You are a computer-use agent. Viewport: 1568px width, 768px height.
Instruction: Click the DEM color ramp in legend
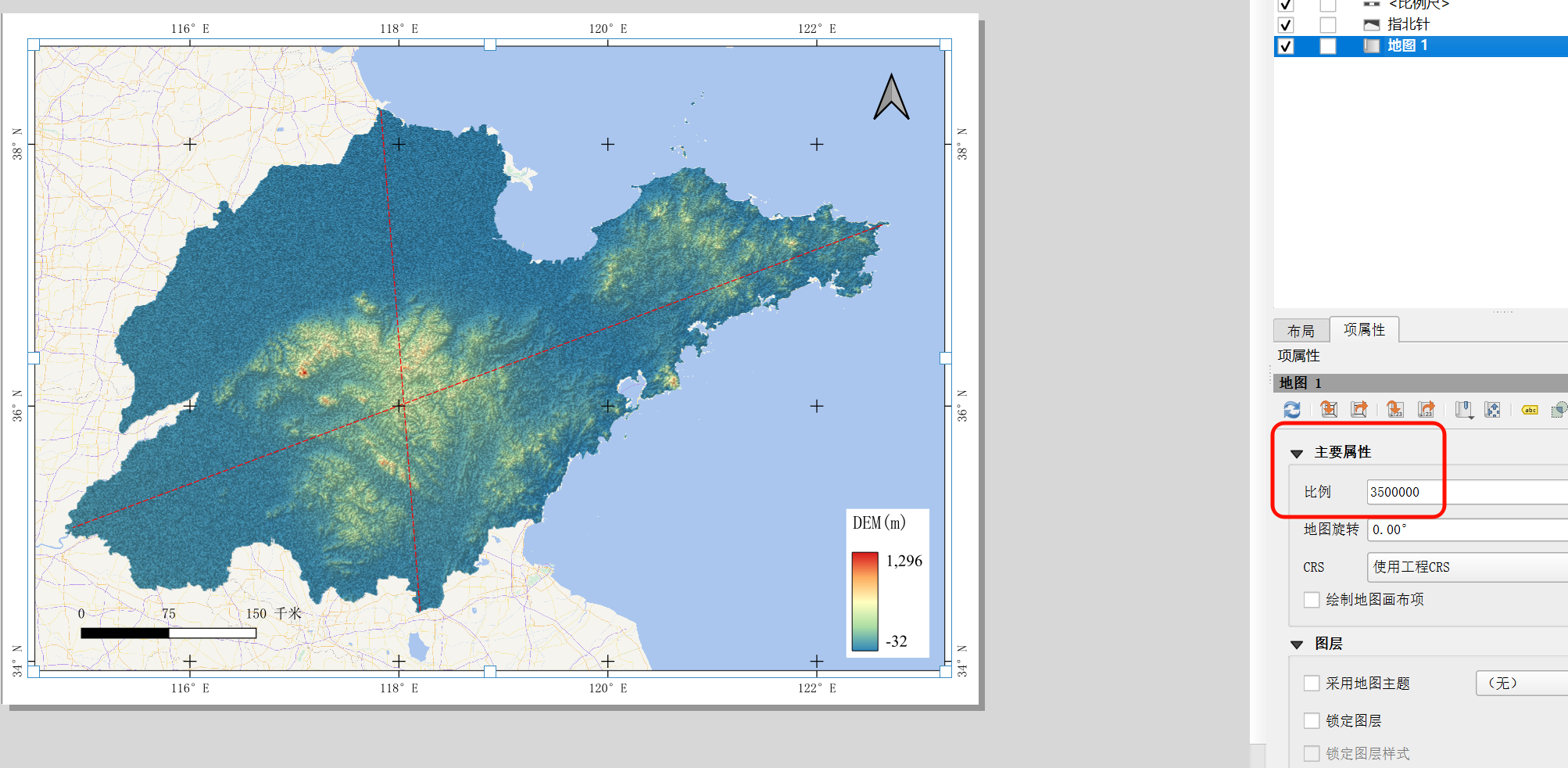click(x=865, y=601)
